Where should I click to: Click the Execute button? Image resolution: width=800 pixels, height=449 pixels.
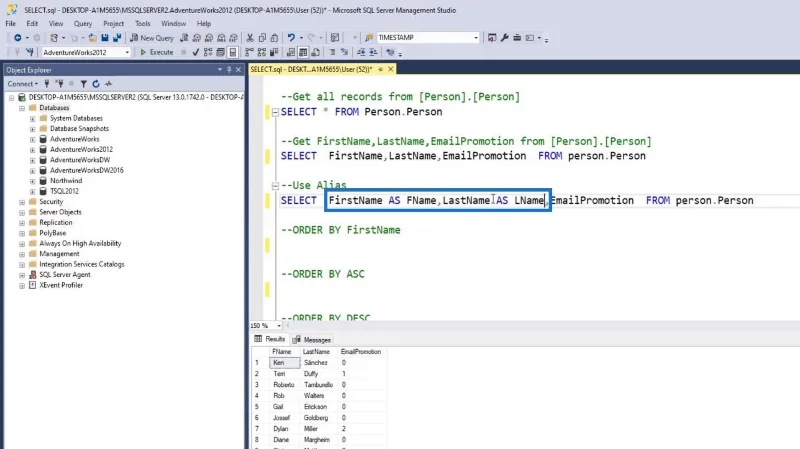click(x=157, y=52)
